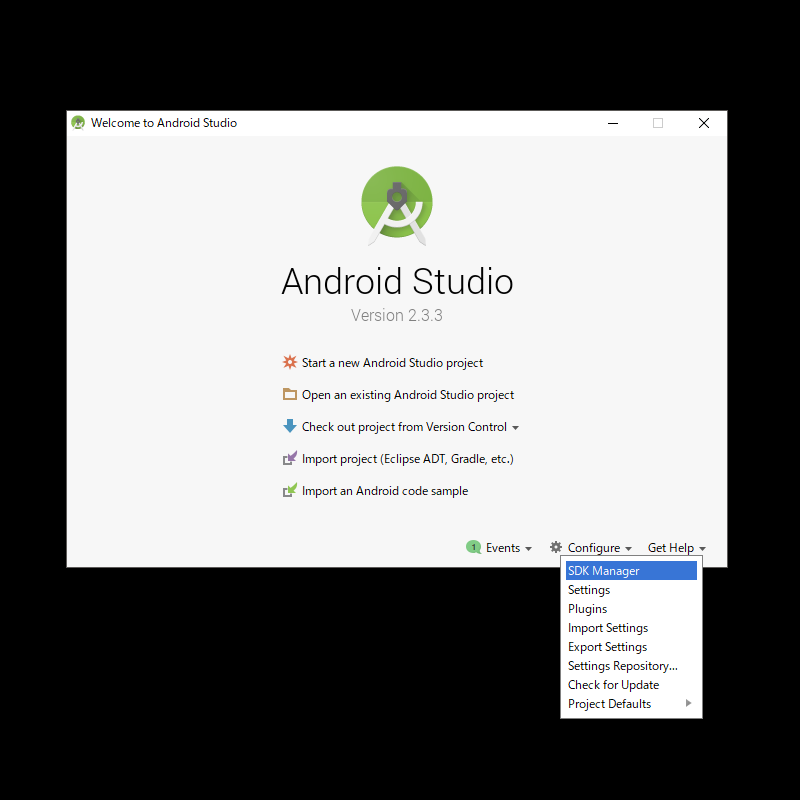Viewport: 800px width, 800px height.
Task: Choose Check for Update menu entry
Action: coord(631,685)
